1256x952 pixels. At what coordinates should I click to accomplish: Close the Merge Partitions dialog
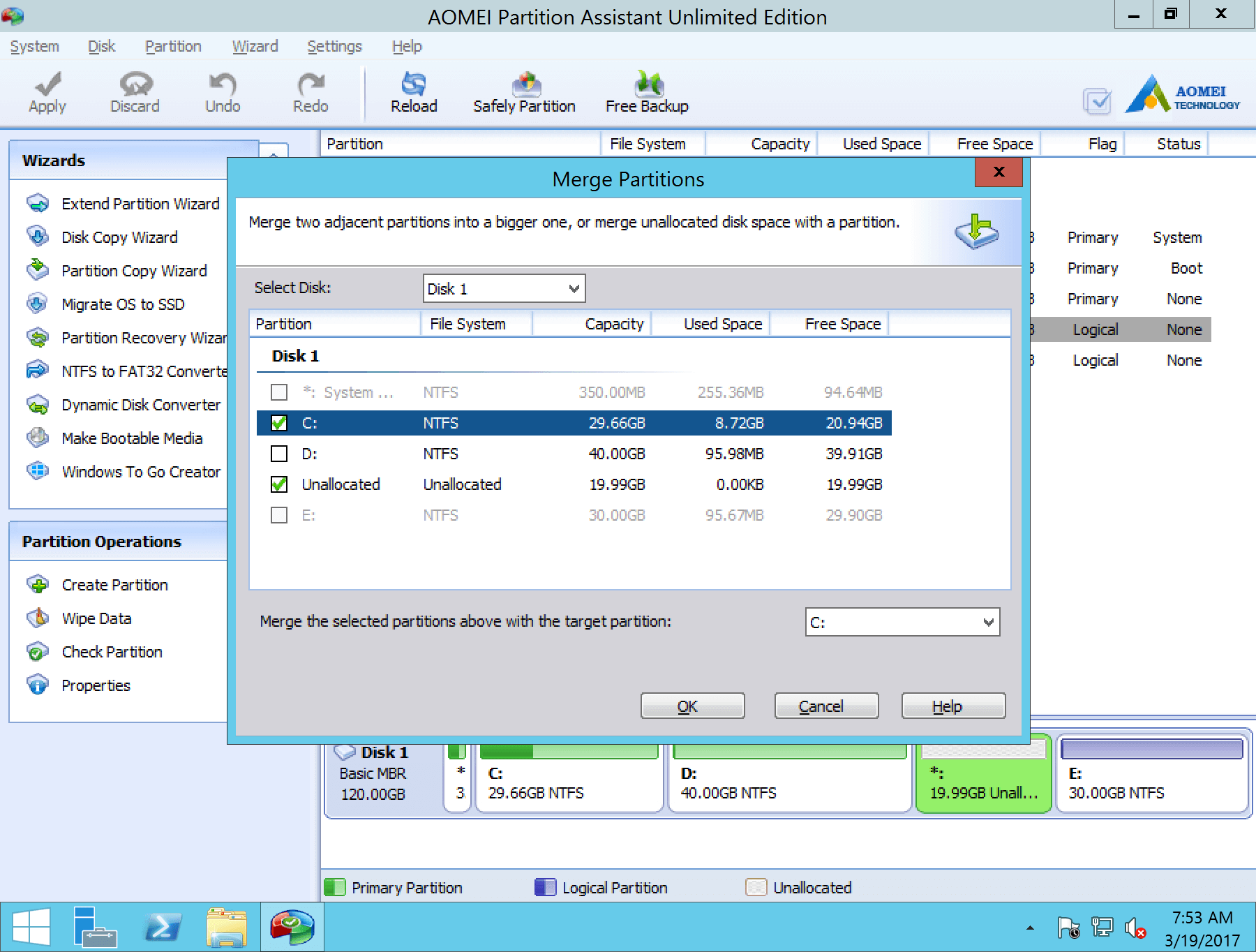pyautogui.click(x=999, y=172)
